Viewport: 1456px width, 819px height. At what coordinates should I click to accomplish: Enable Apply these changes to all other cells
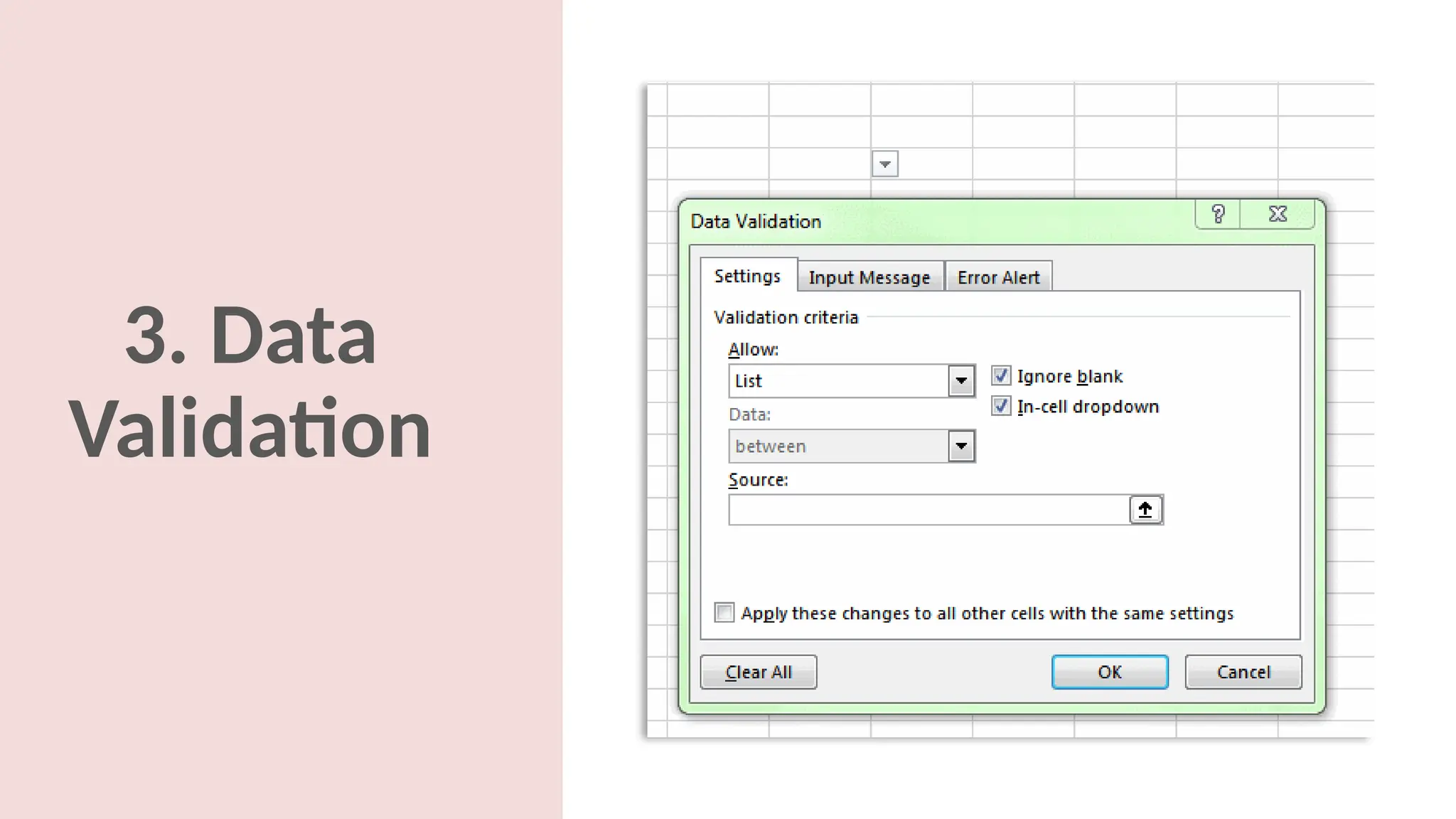point(724,612)
